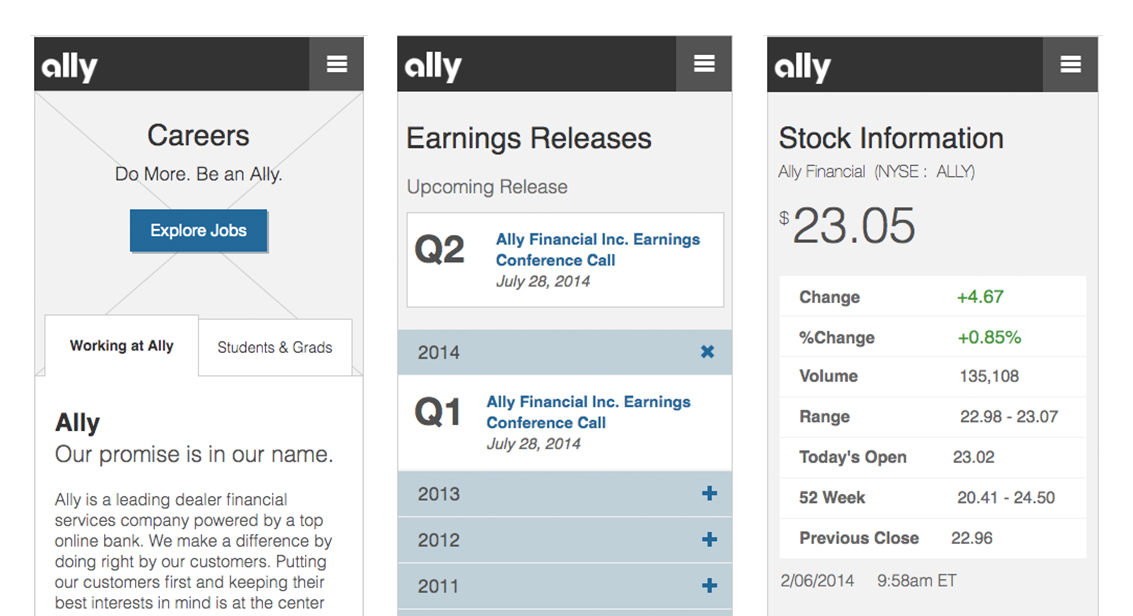Click Today's Open value 23.02
The image size is (1133, 616).
(x=973, y=457)
